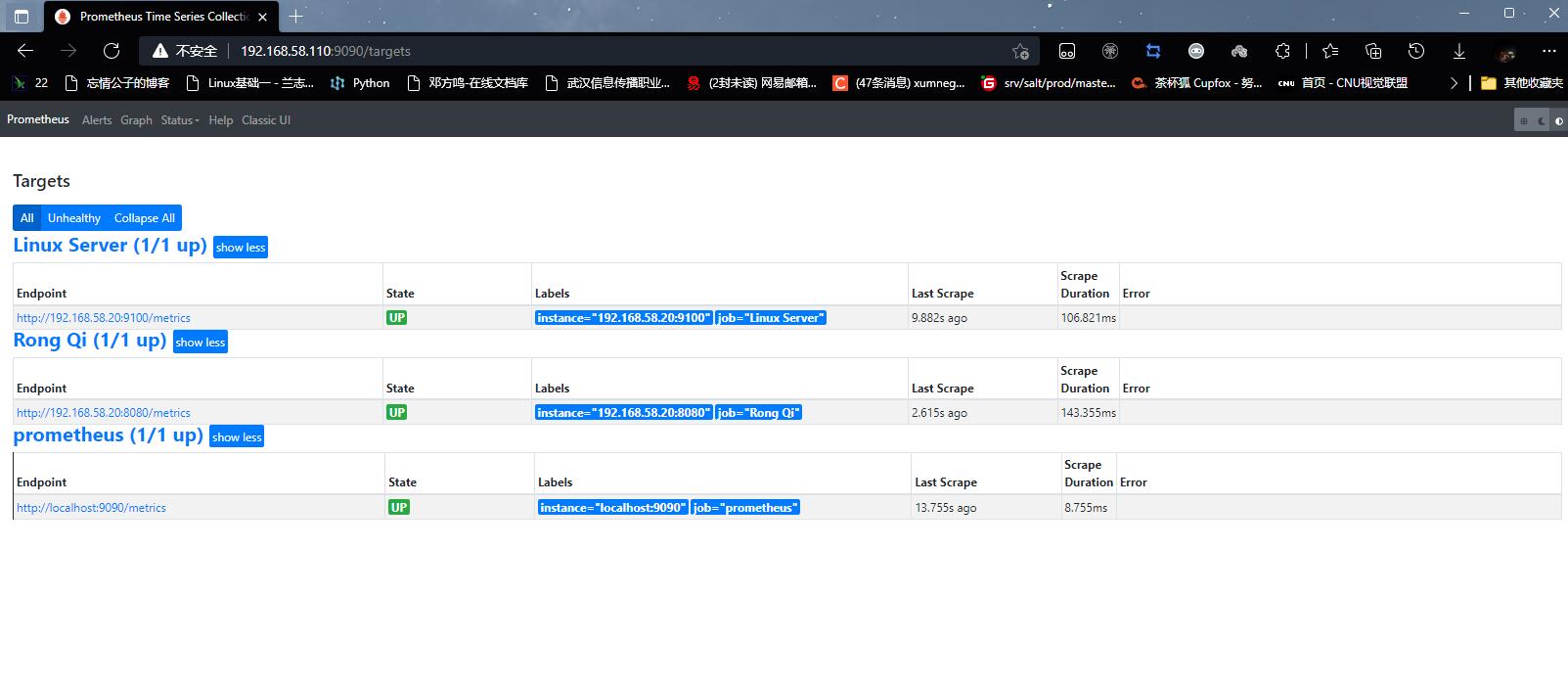Click the 106.821ms scrape duration value
1568x687 pixels.
click(1088, 318)
